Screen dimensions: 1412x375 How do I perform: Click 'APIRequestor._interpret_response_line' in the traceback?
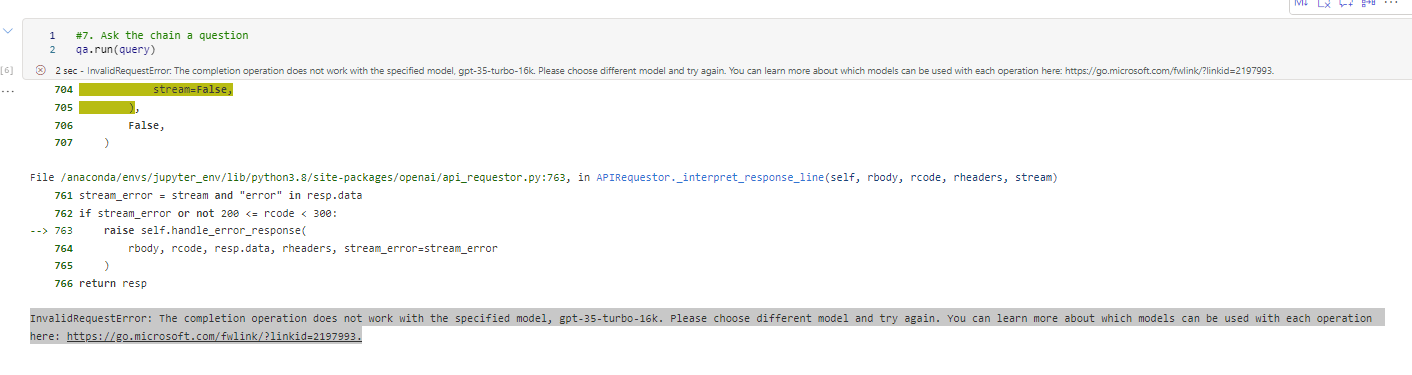coord(710,177)
